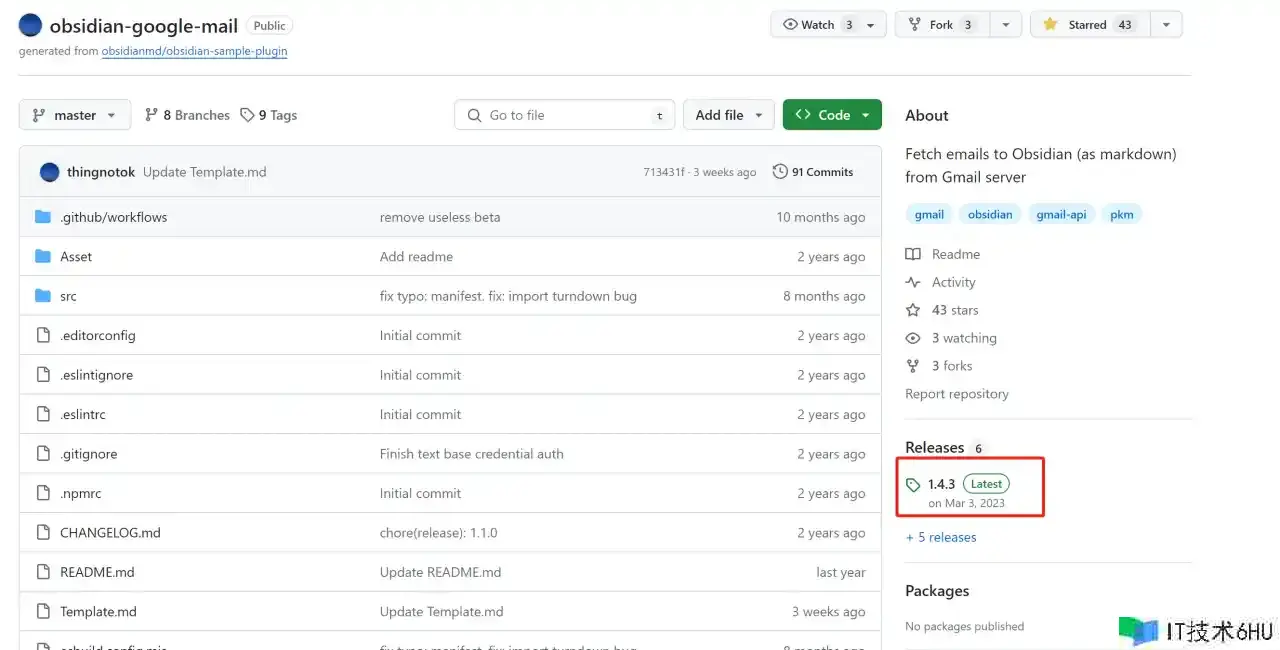Open the + 5 releases link
This screenshot has height=650, width=1280.
941,537
